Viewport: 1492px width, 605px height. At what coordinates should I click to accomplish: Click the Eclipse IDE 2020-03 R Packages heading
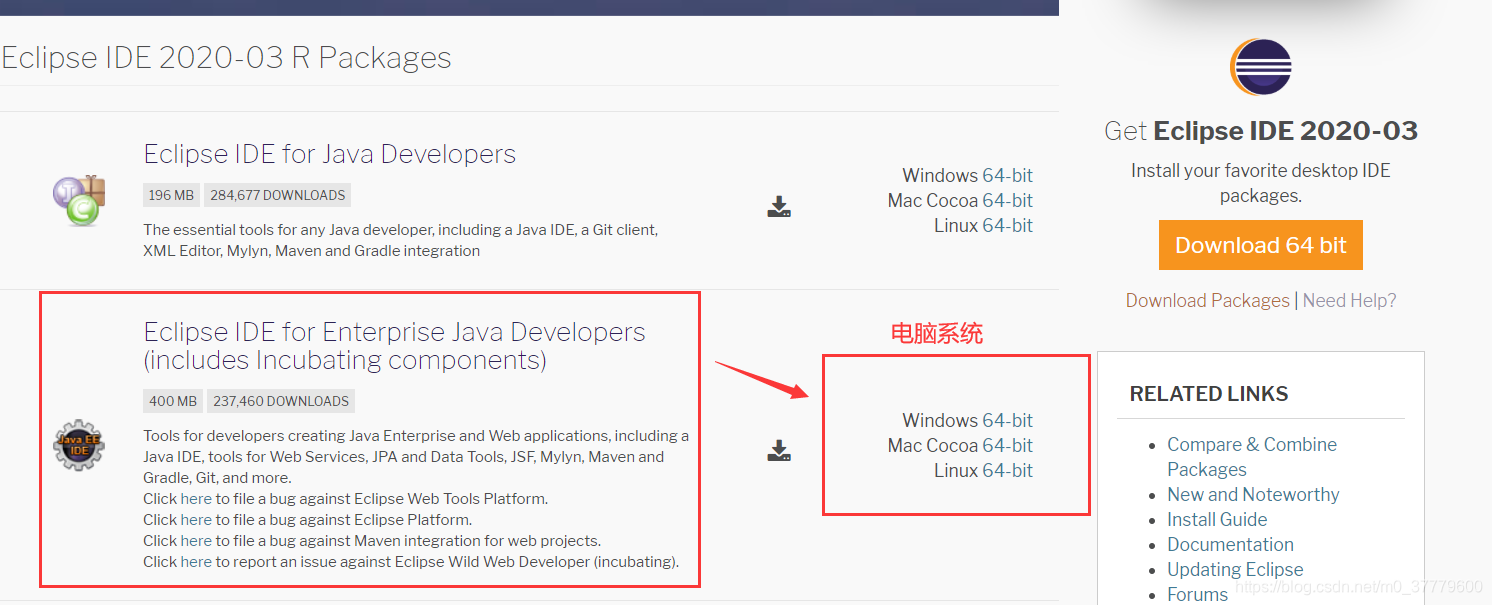click(x=226, y=58)
